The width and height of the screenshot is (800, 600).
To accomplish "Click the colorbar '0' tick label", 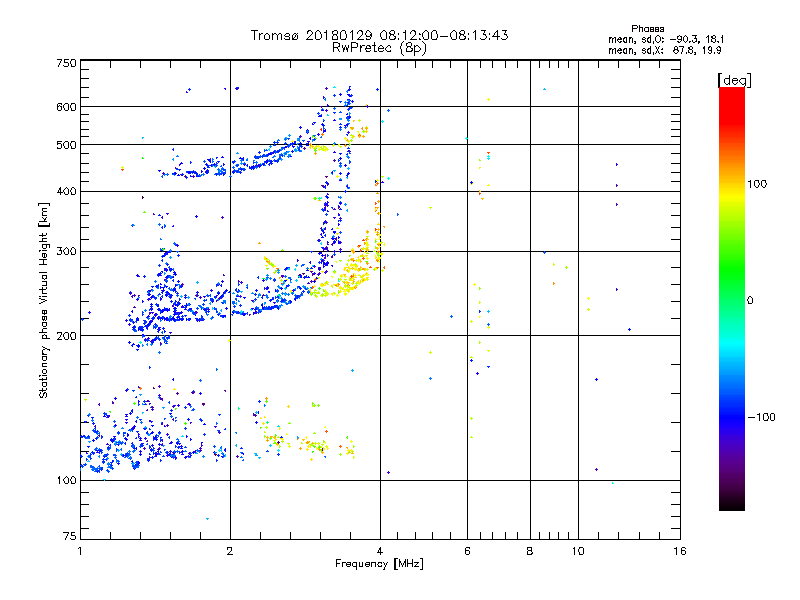I will pyautogui.click(x=749, y=301).
